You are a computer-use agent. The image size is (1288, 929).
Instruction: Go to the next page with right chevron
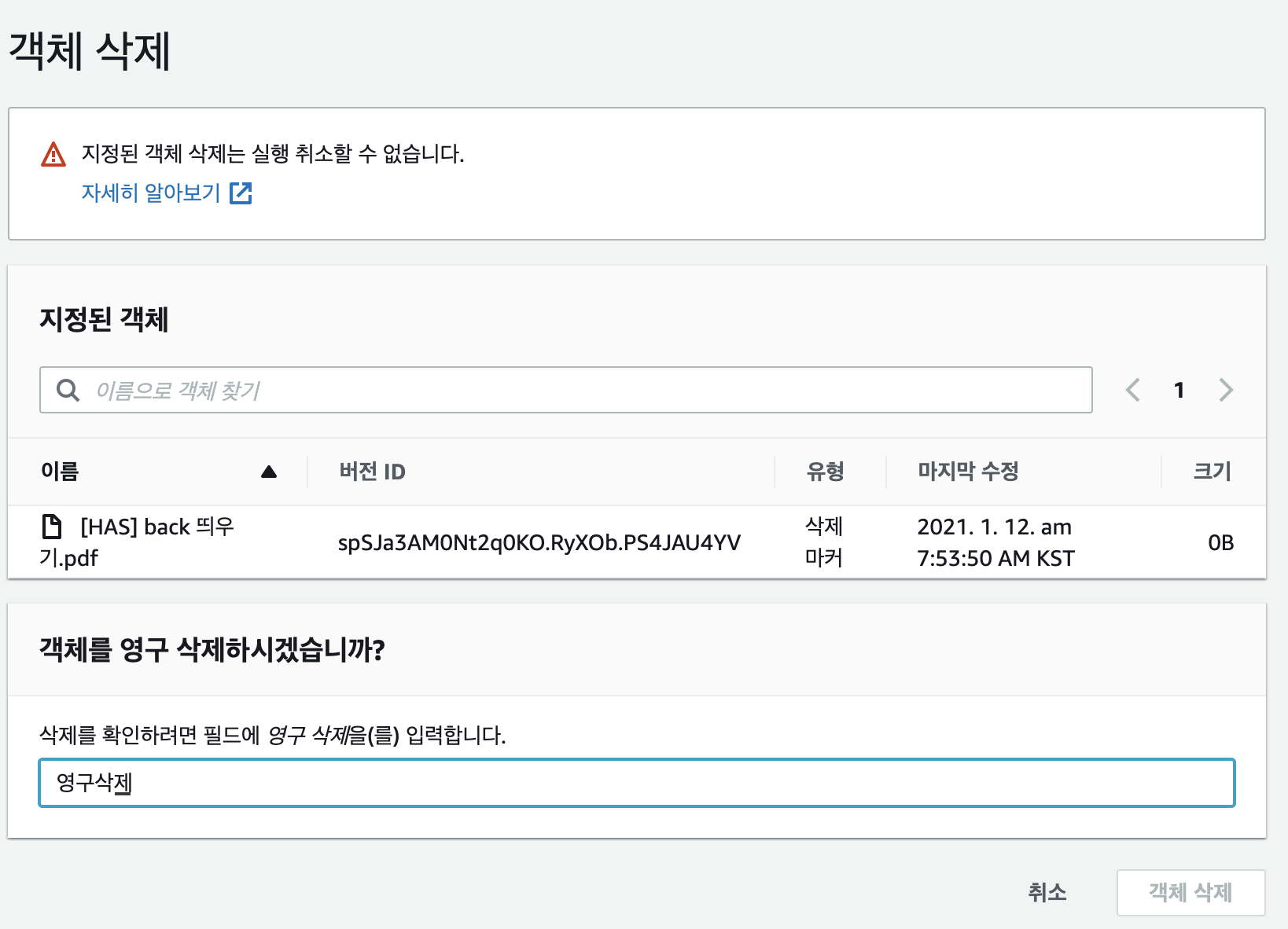coord(1225,390)
